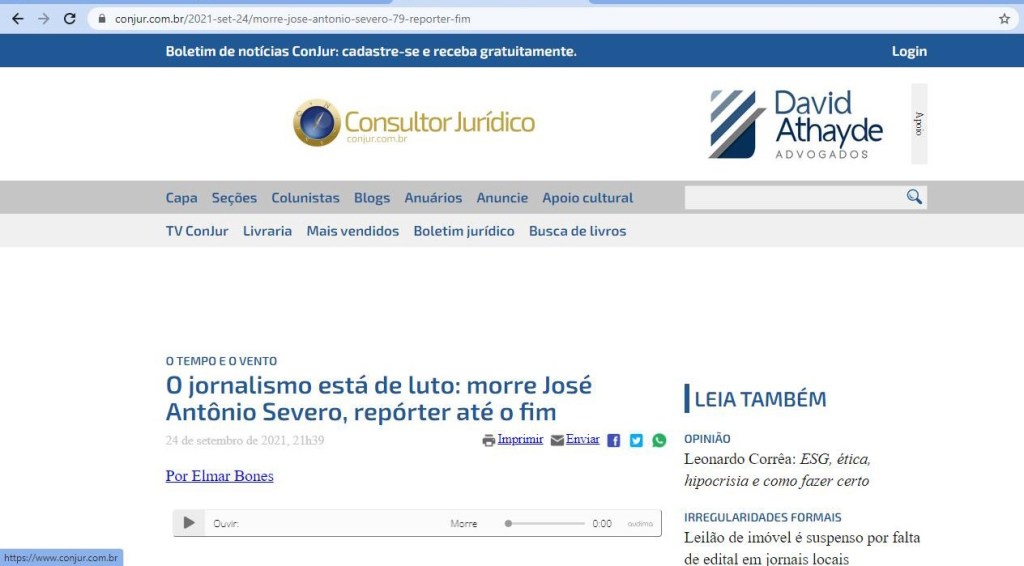Screen dimensions: 1024x566
Task: Click the Login link
Action: tap(909, 51)
